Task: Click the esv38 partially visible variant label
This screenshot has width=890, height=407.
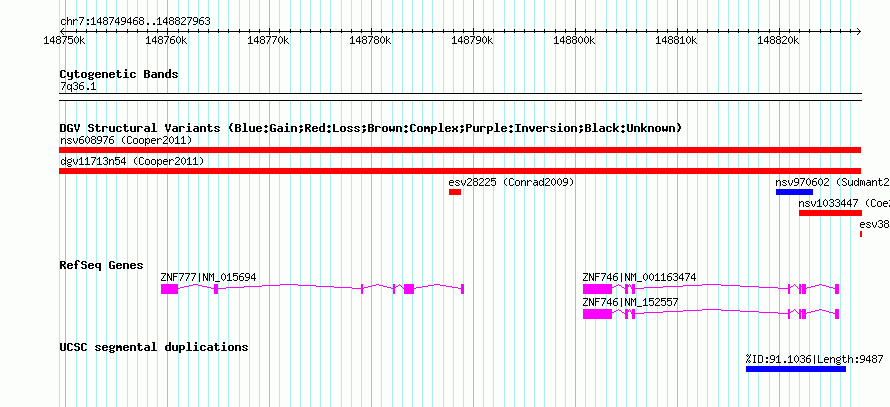Action: click(875, 224)
